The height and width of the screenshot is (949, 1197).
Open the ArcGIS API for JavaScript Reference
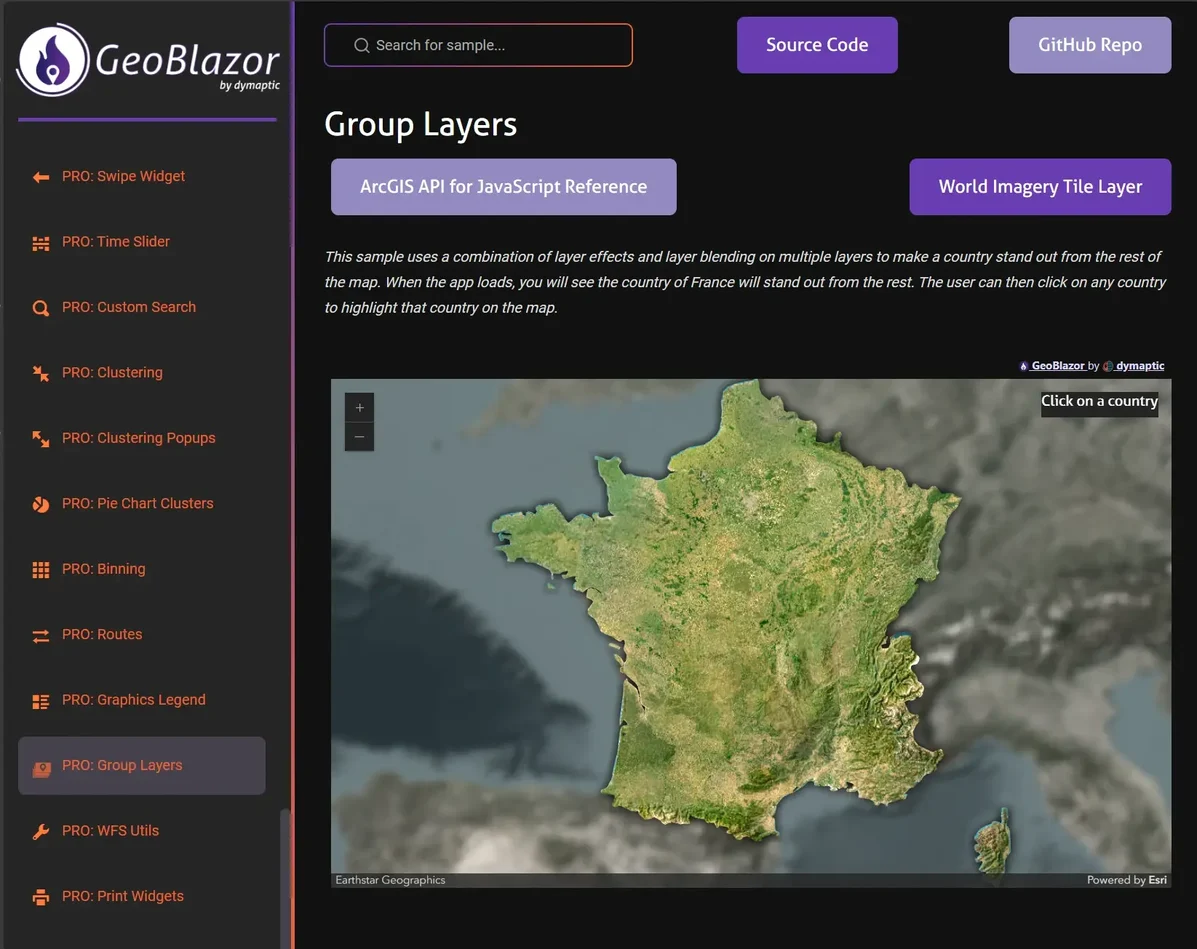[x=503, y=186]
